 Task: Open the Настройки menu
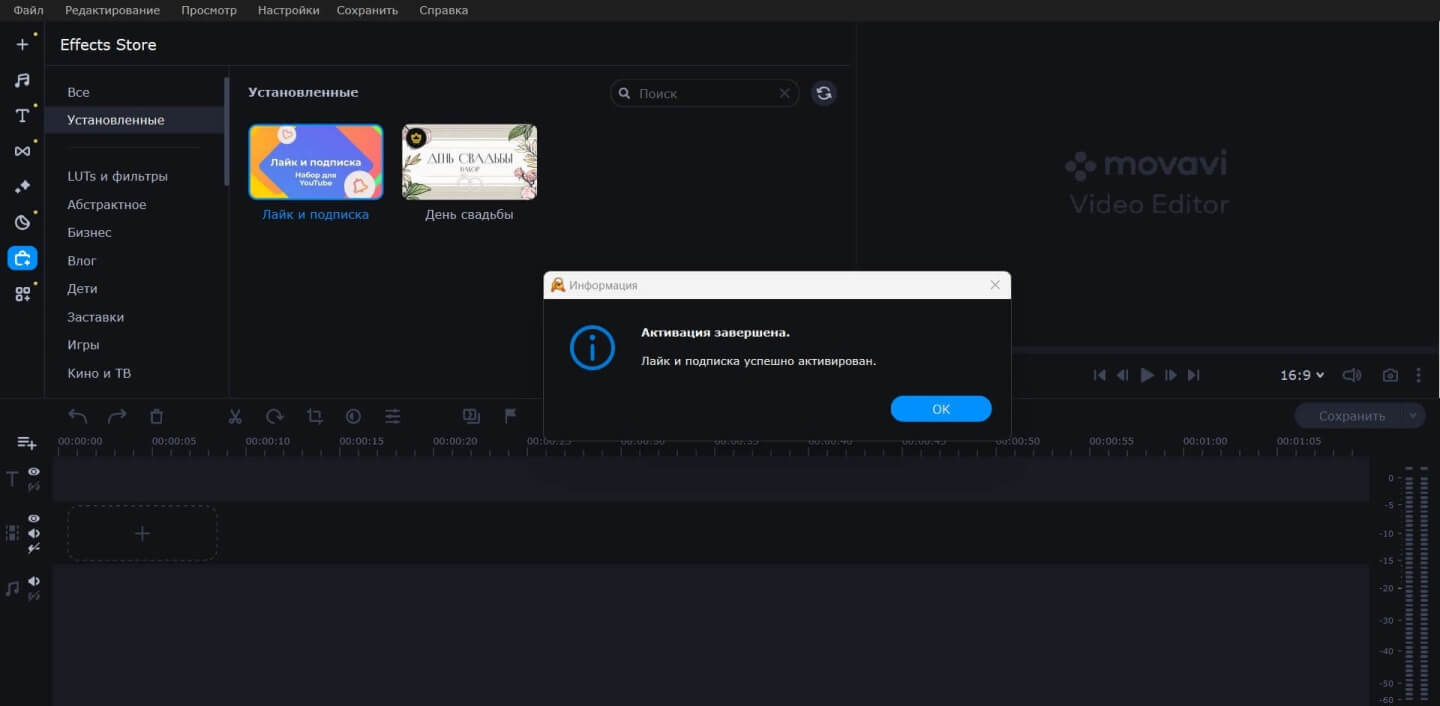point(288,10)
